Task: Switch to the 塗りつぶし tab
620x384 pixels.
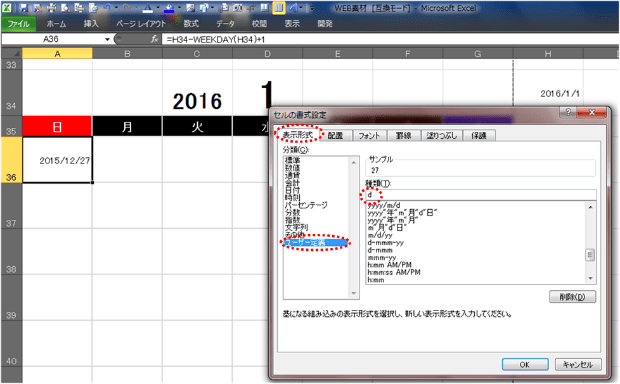Action: pyautogui.click(x=442, y=136)
